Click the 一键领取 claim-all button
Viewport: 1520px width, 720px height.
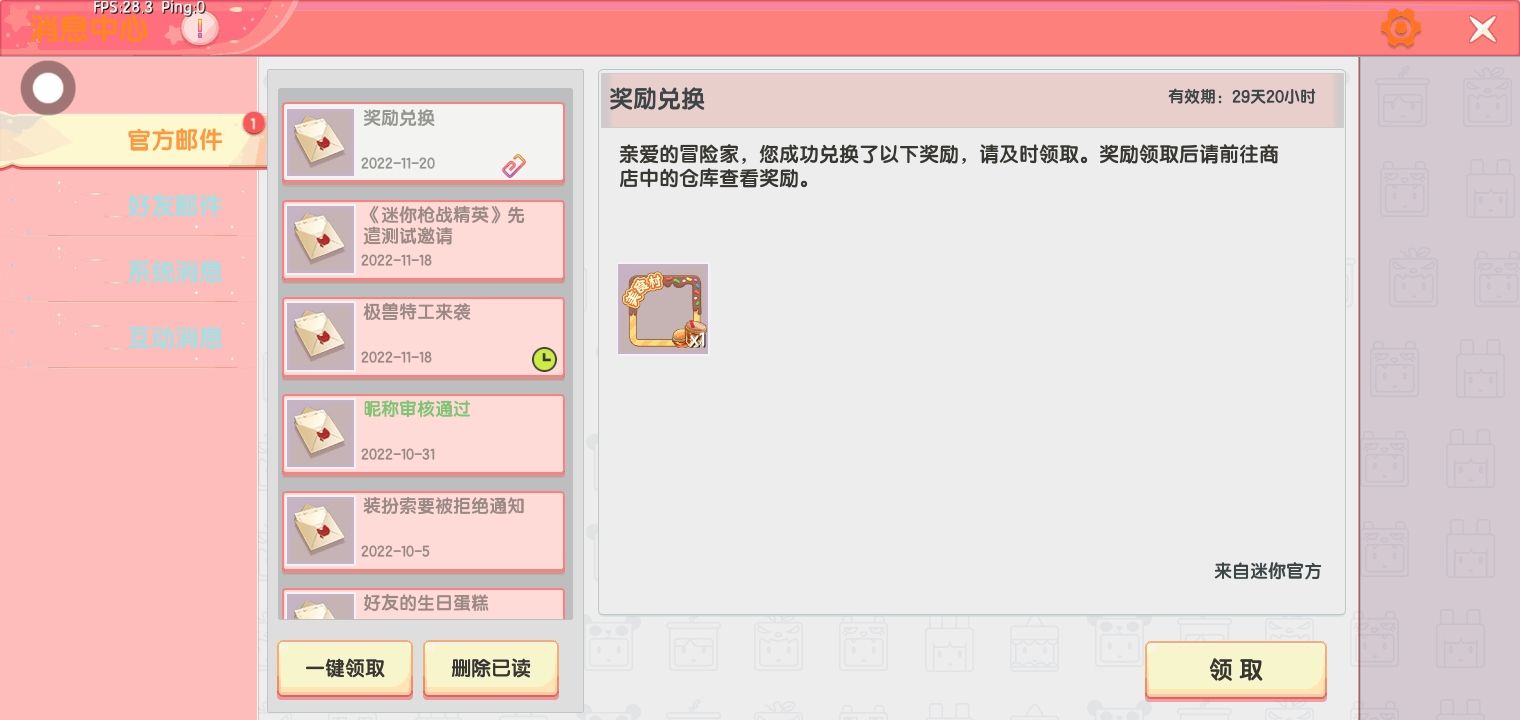tap(345, 669)
